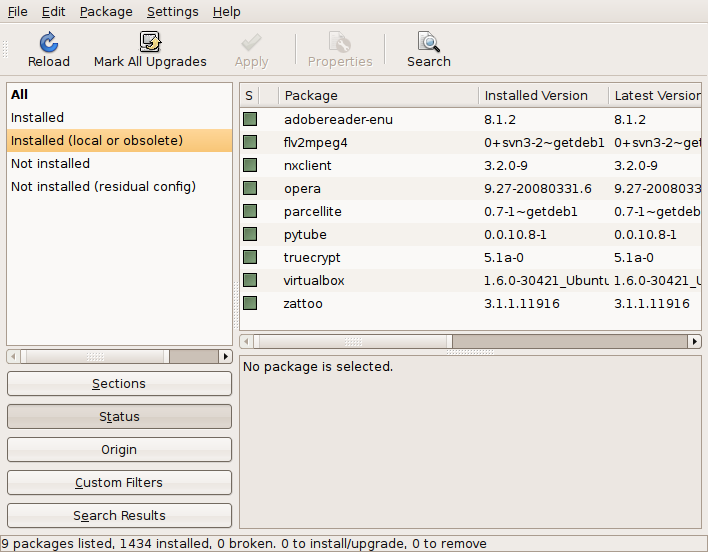Click the status bar packages listed text
The height and width of the screenshot is (552, 708).
coord(244,543)
